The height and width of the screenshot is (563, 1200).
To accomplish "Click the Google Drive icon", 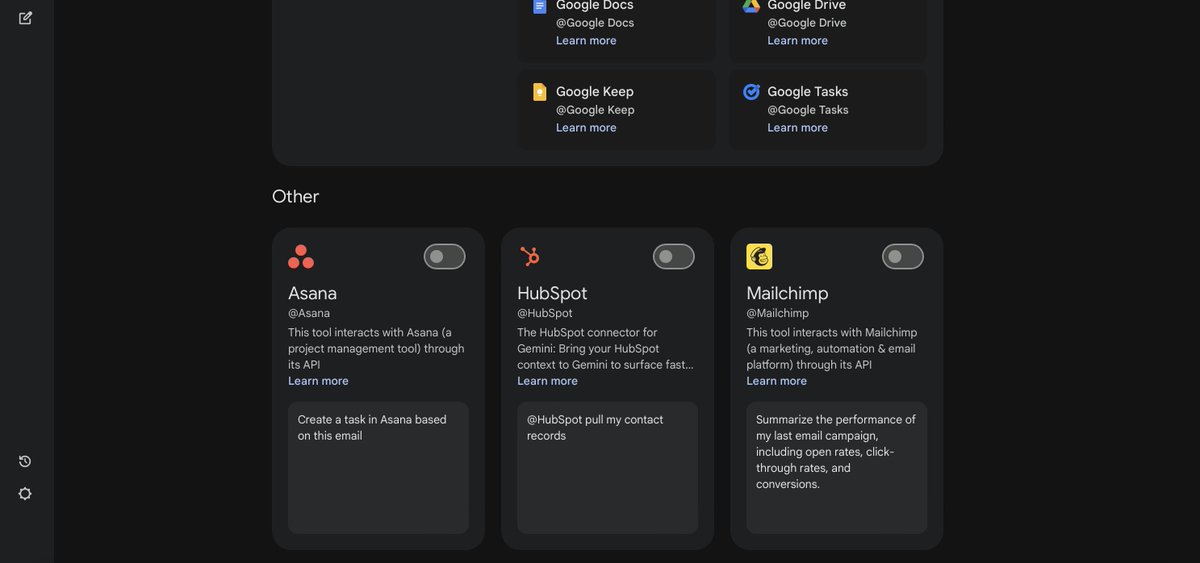I will pyautogui.click(x=751, y=6).
